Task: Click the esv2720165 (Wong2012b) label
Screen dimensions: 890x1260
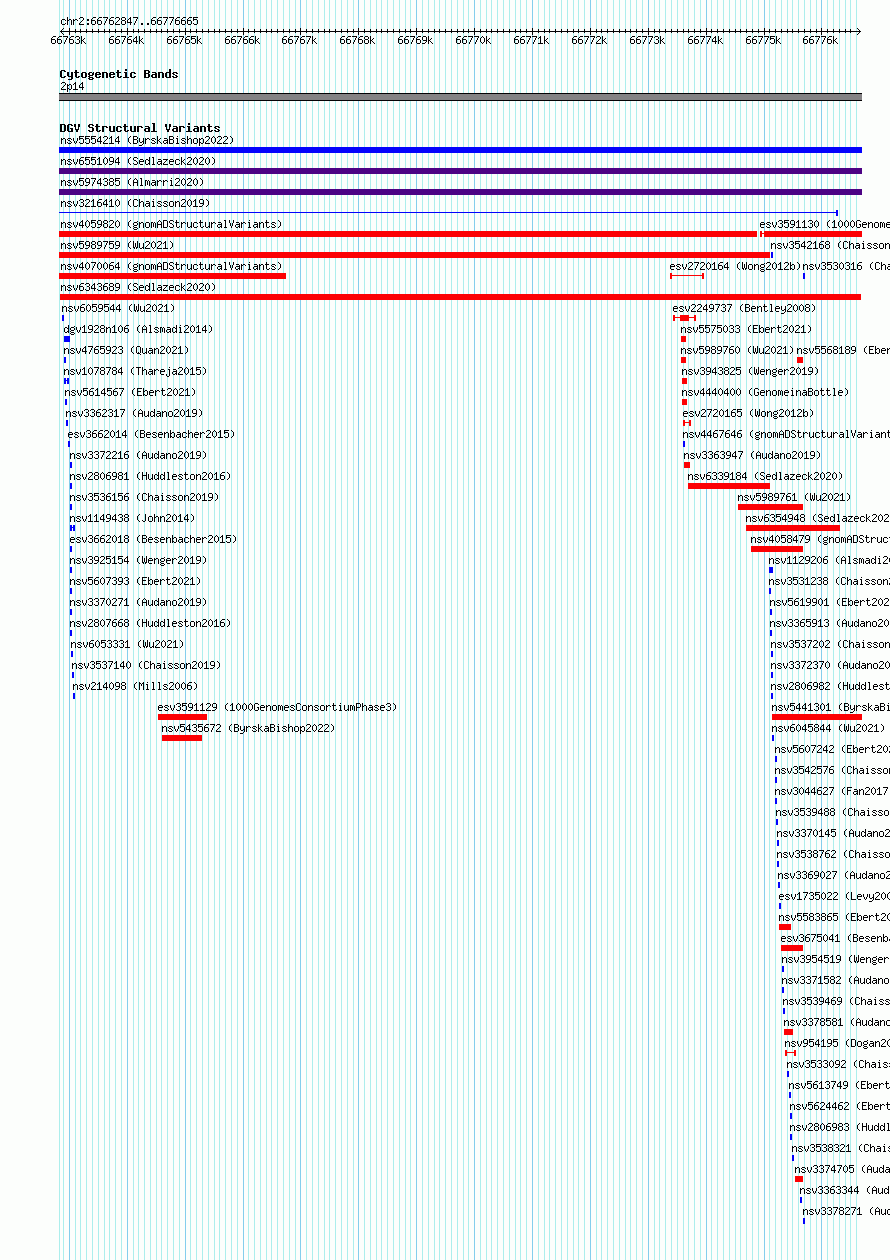Action: 749,413
